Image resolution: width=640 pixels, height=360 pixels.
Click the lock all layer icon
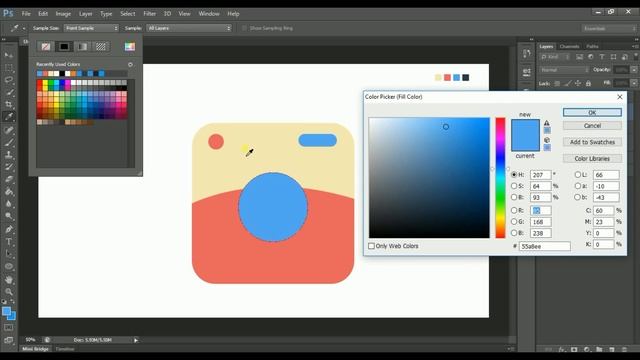pos(588,83)
